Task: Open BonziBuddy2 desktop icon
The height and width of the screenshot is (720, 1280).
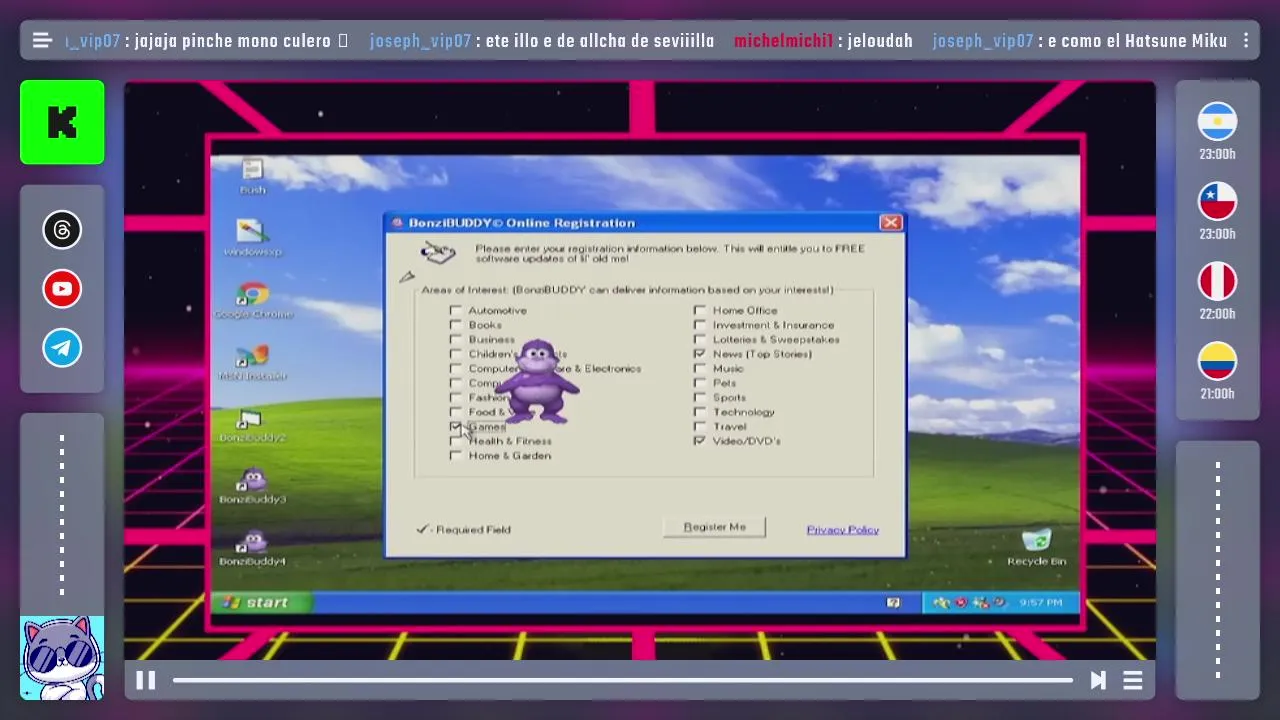Action: 252,425
